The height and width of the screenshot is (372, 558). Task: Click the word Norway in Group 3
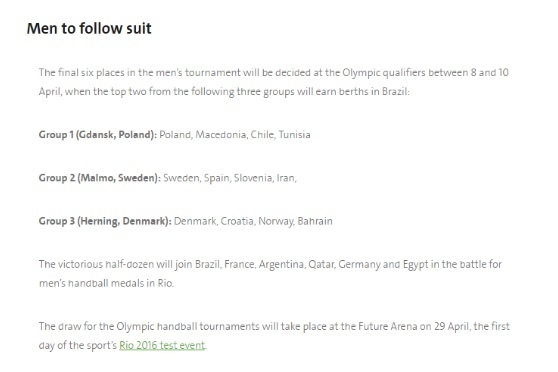point(277,221)
